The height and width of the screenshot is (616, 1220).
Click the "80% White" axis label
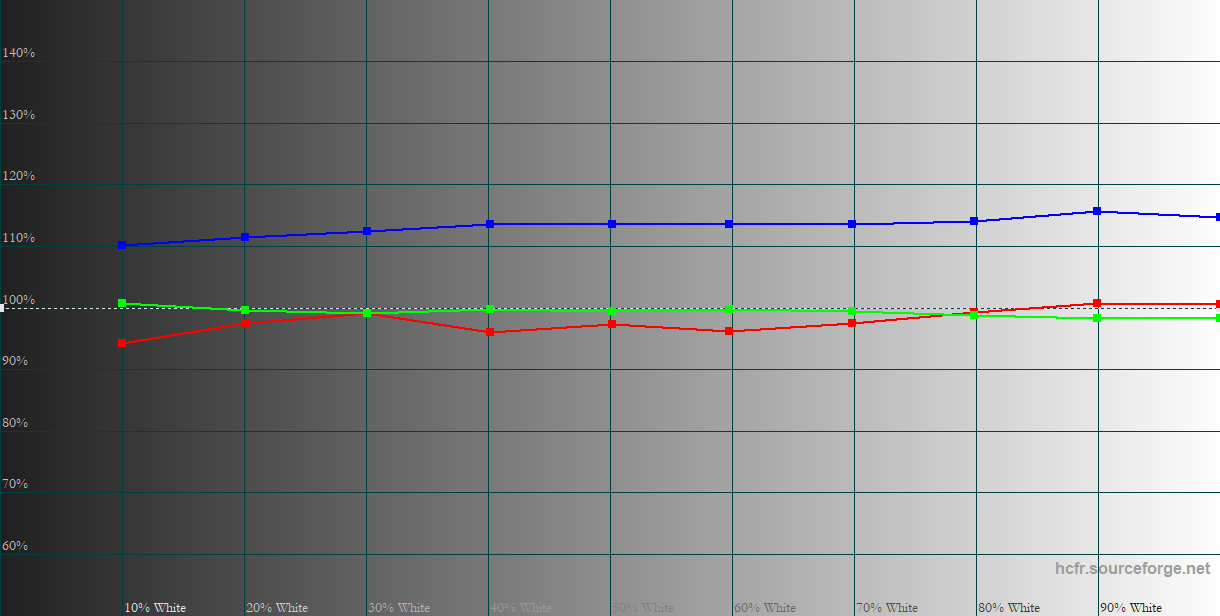1009,608
